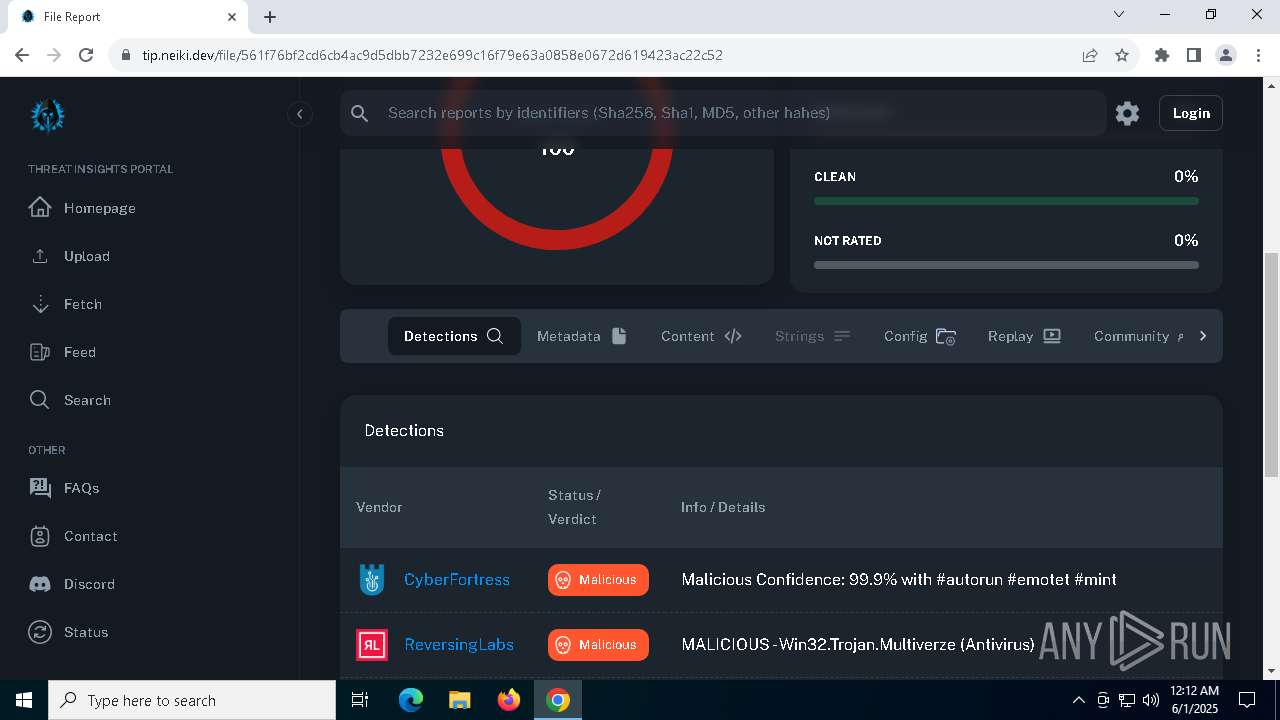Close the File Report tab

232,16
